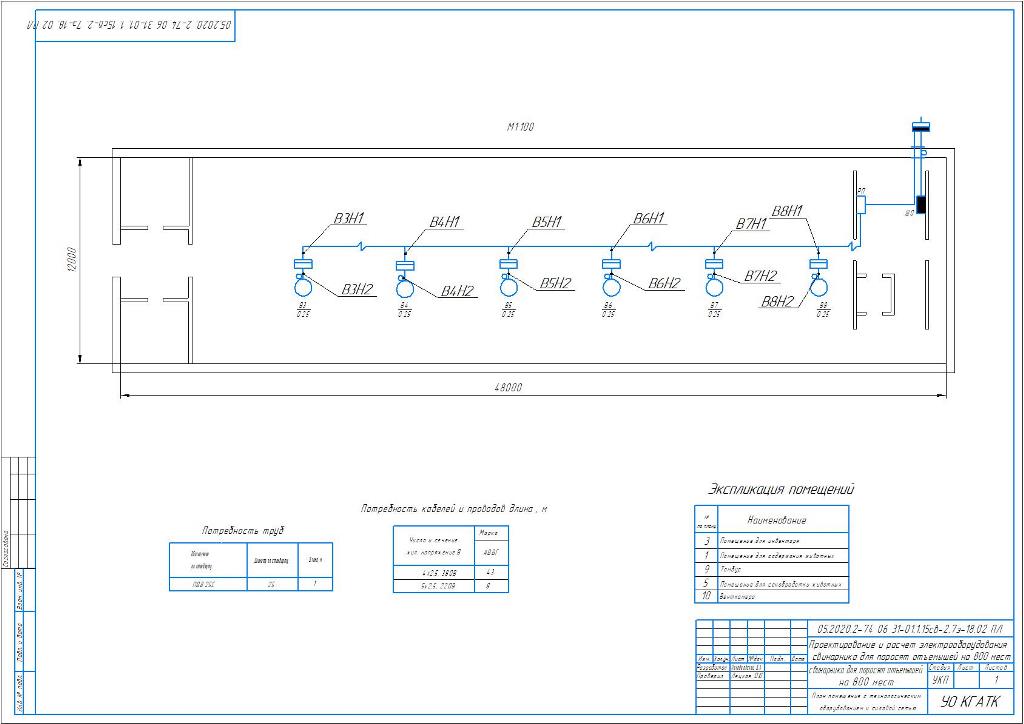The height and width of the screenshot is (724, 1024).
Task: Click the circular motor symbol labeled B5H2
Action: (508, 287)
